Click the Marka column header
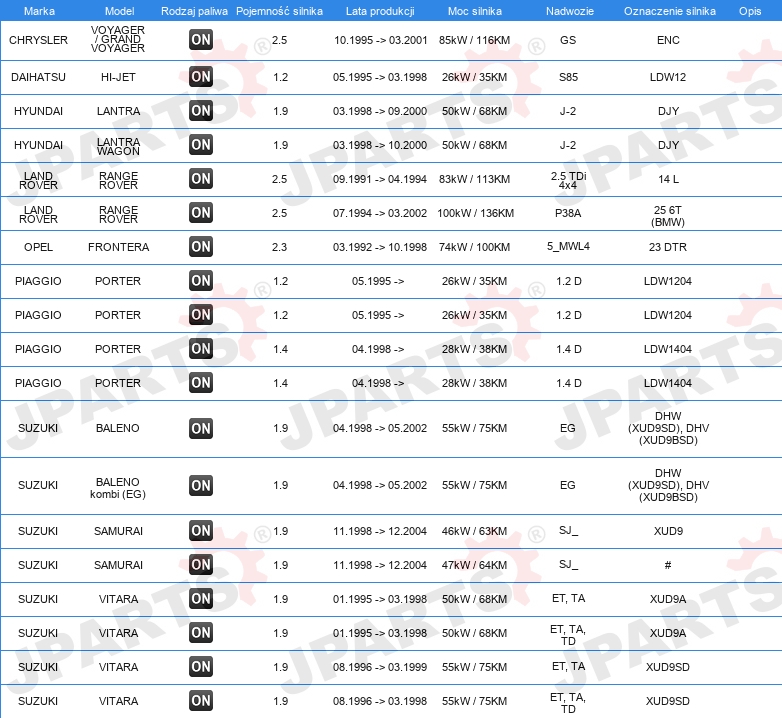This screenshot has width=782, height=718. point(39,11)
